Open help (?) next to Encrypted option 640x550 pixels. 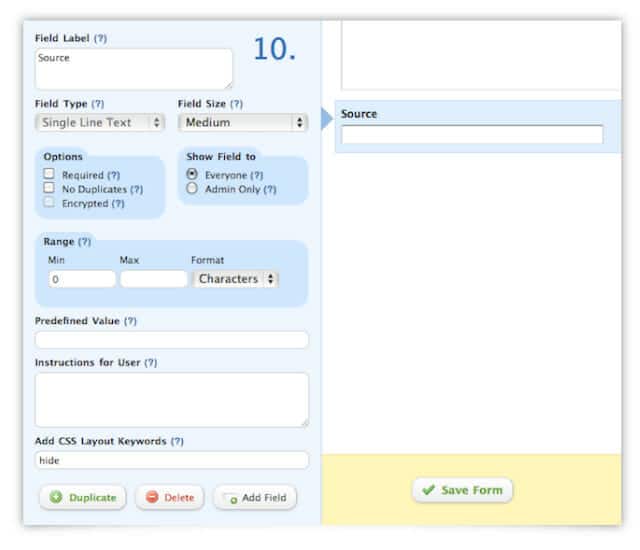click(118, 203)
